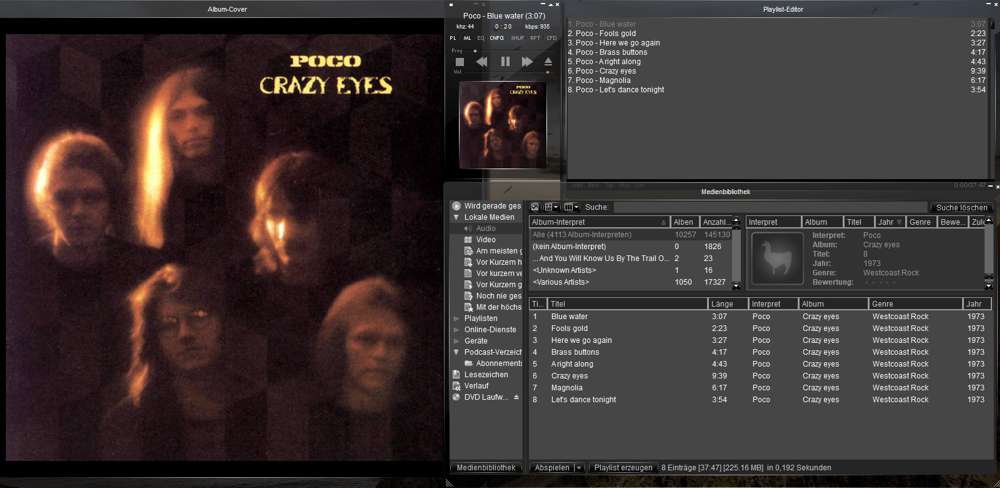Toggle the equalizer with EQ button
The width and height of the screenshot is (1000, 488).
[481, 38]
